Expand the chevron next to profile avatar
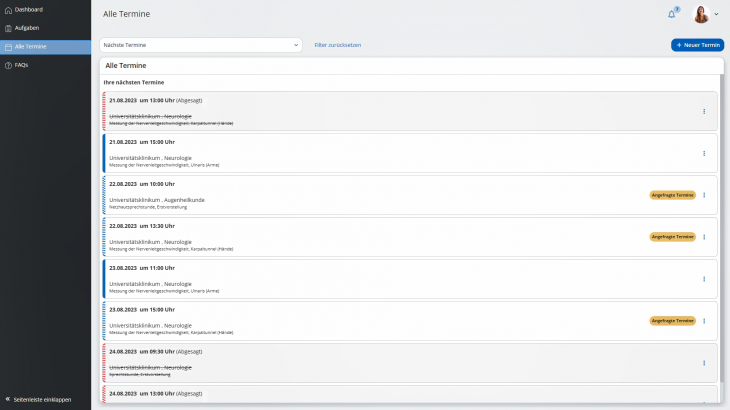This screenshot has height=410, width=730. [x=717, y=14]
